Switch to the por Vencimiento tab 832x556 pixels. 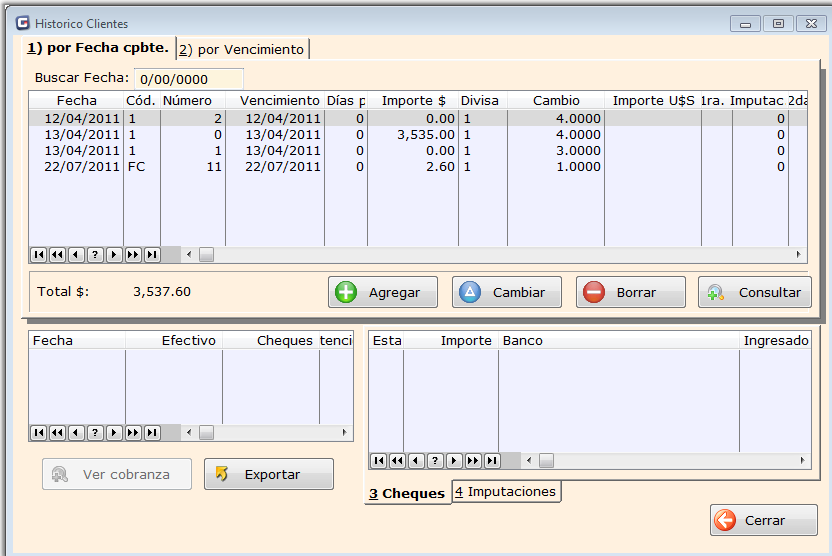(x=242, y=49)
